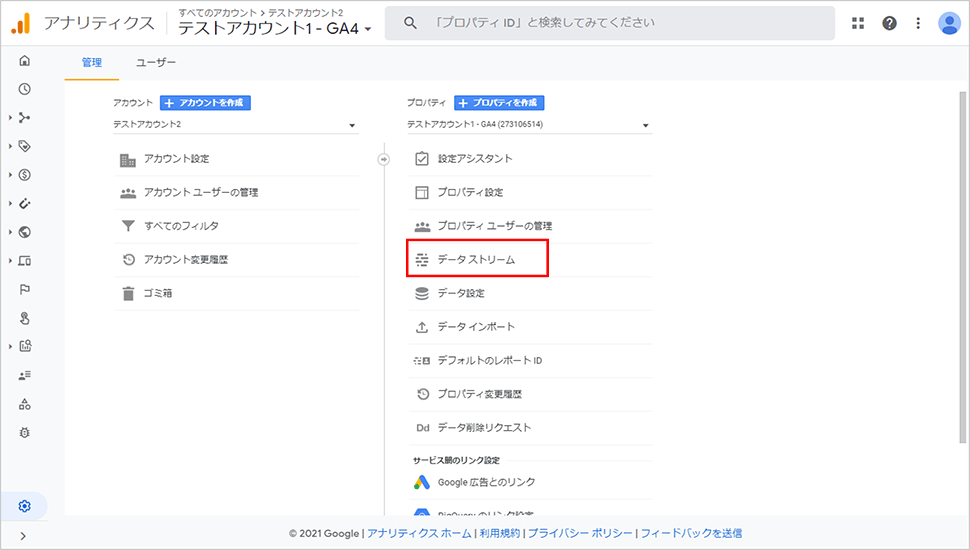Open the audiences person-list icon in sidebar
Viewport: 970px width, 550px height.
coord(25,376)
